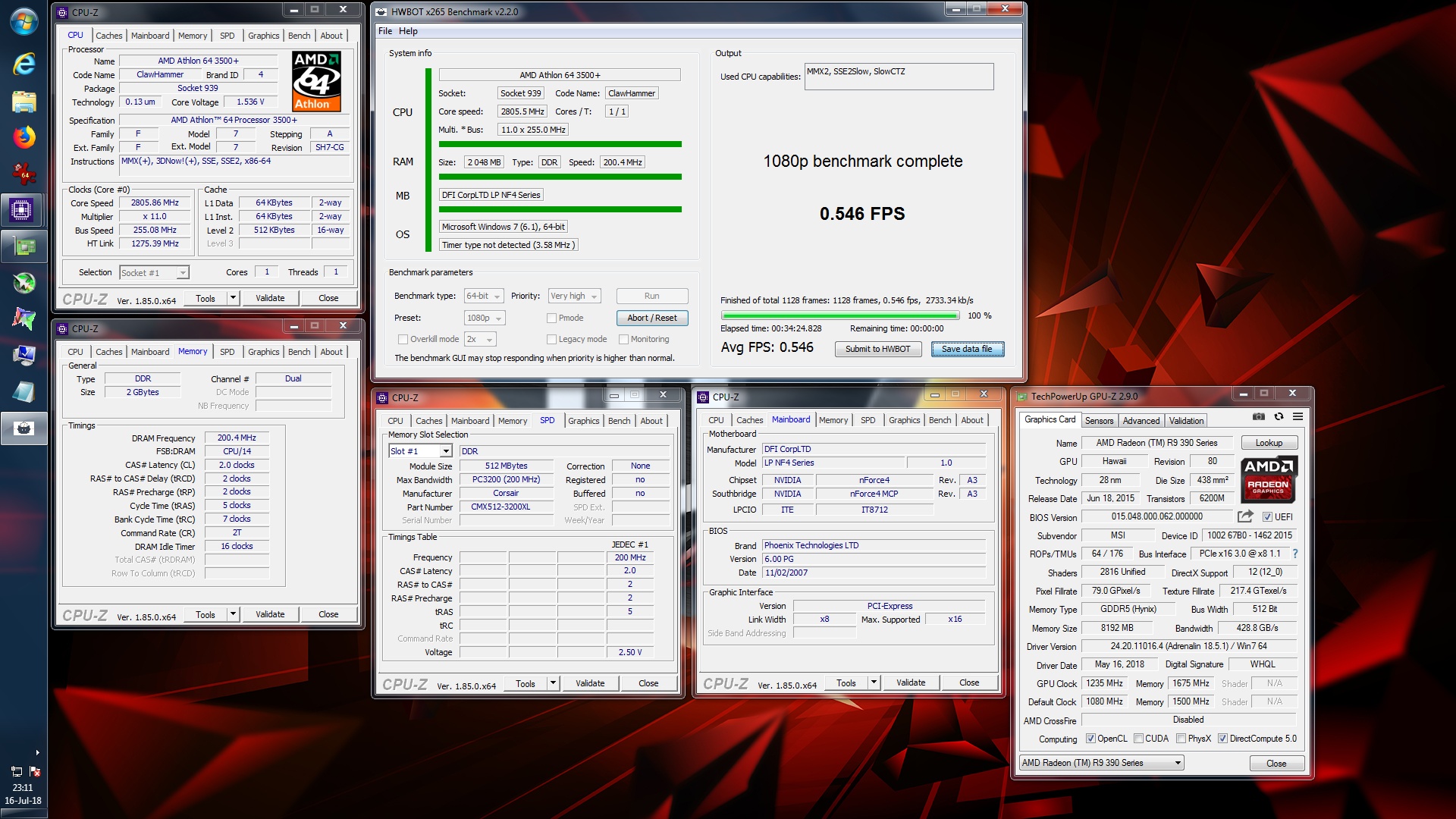Screen dimensions: 1456x819
Task: Open Windows Explorer folder taskbar icon
Action: coord(24,101)
